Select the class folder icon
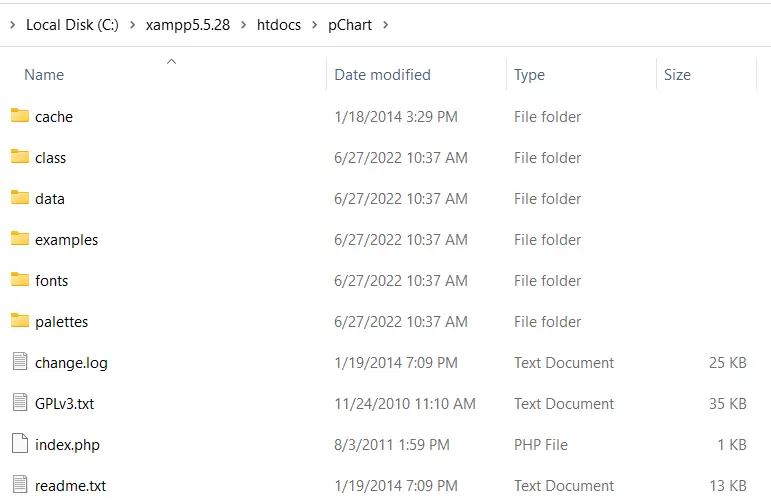771x504 pixels. click(20, 157)
